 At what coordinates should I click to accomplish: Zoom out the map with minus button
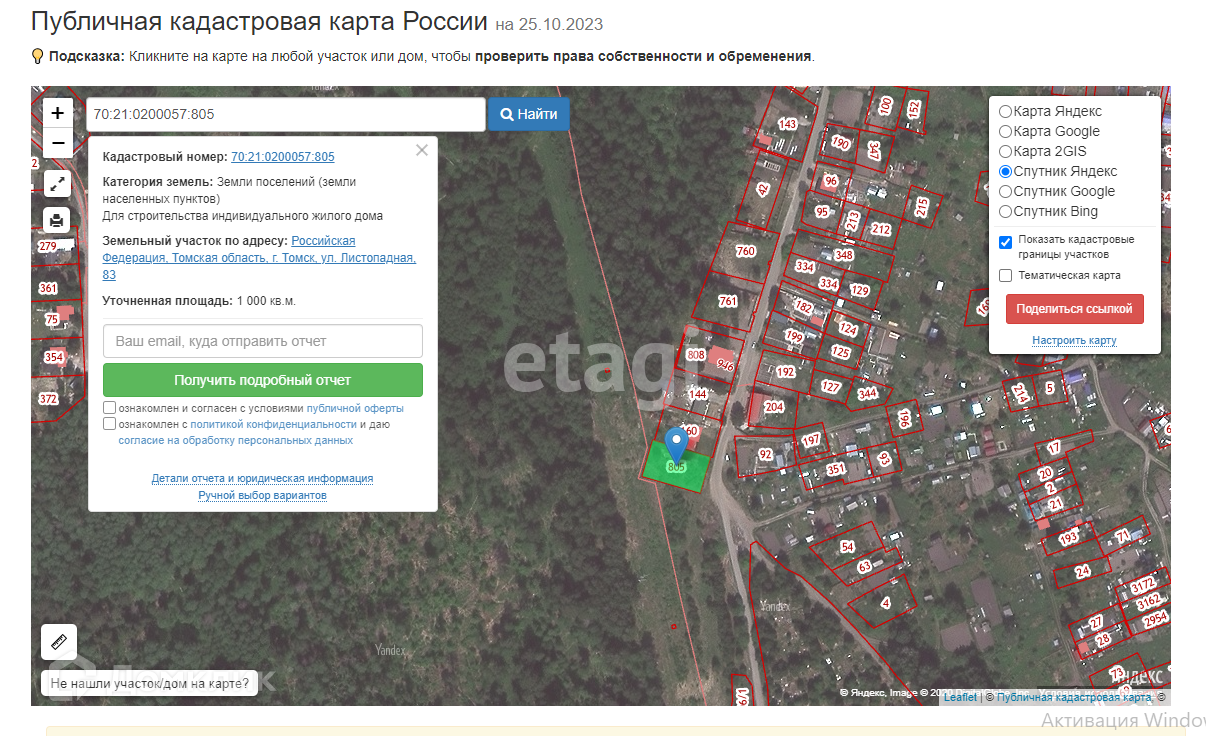click(x=58, y=143)
